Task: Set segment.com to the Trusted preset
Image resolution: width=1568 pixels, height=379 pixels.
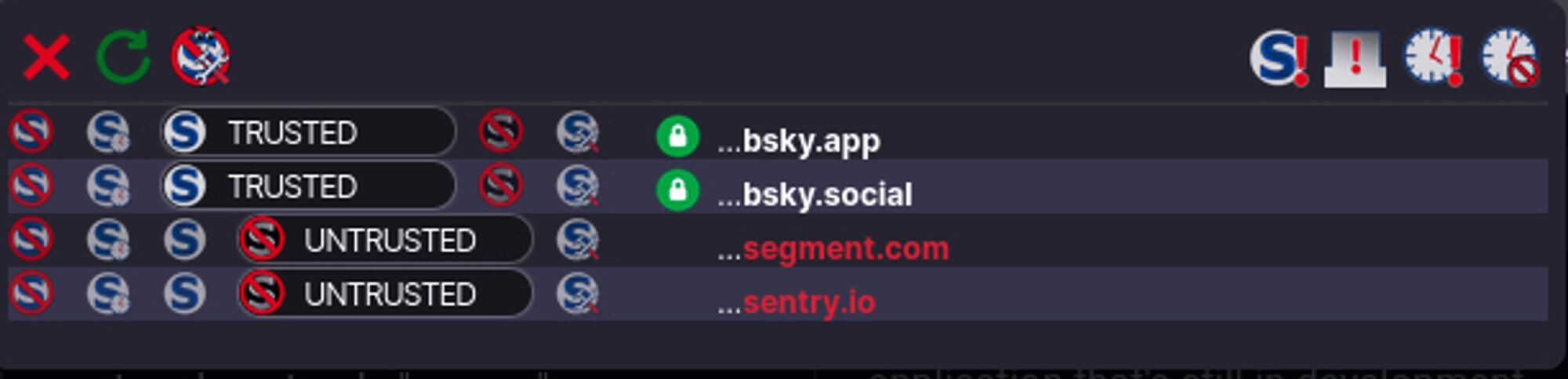Action: coord(185,240)
